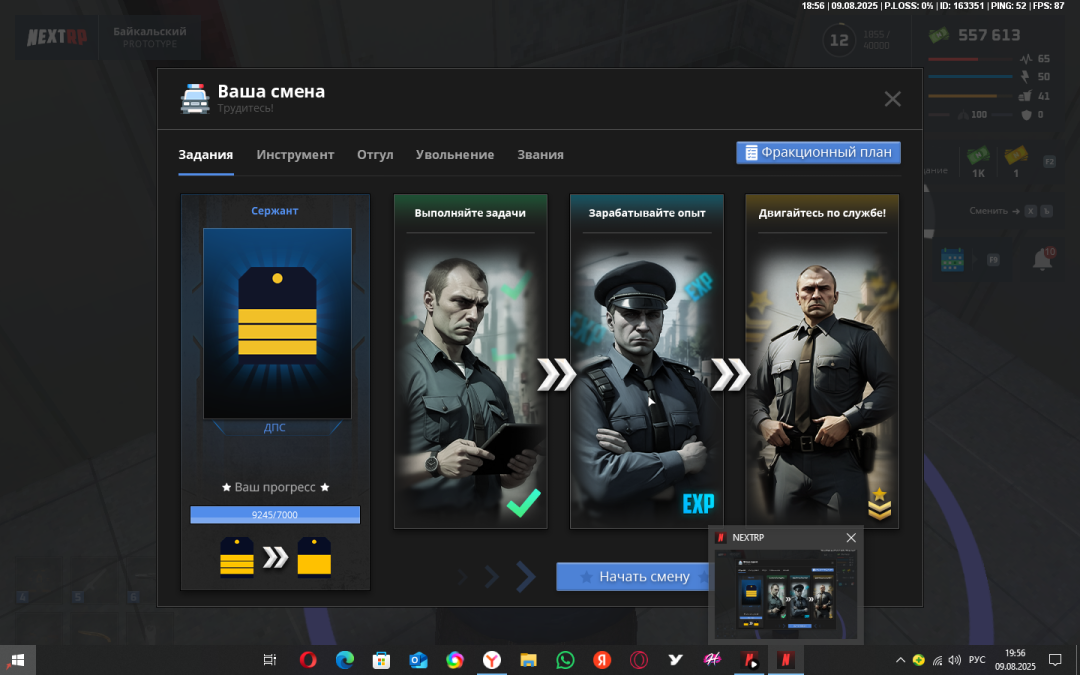This screenshot has height=675, width=1080.
Task: Click the 9245/7000 progress bar
Action: (x=276, y=515)
